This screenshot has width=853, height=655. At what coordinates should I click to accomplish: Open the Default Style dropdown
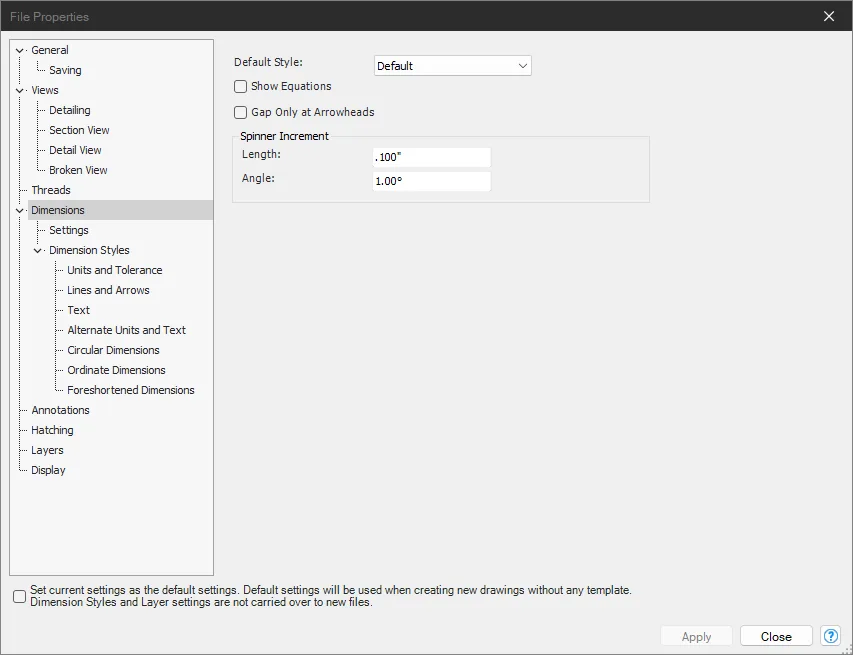click(x=453, y=66)
